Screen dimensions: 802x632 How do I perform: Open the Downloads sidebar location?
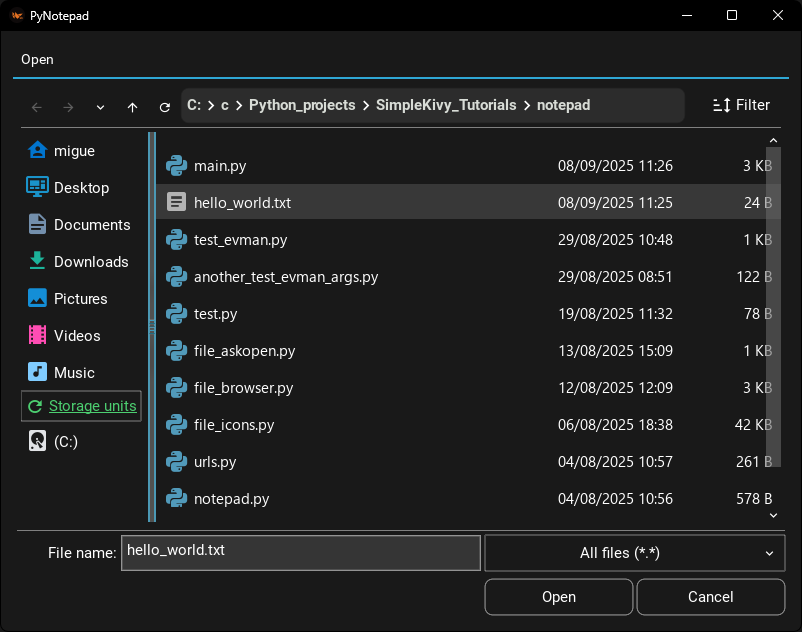(90, 262)
